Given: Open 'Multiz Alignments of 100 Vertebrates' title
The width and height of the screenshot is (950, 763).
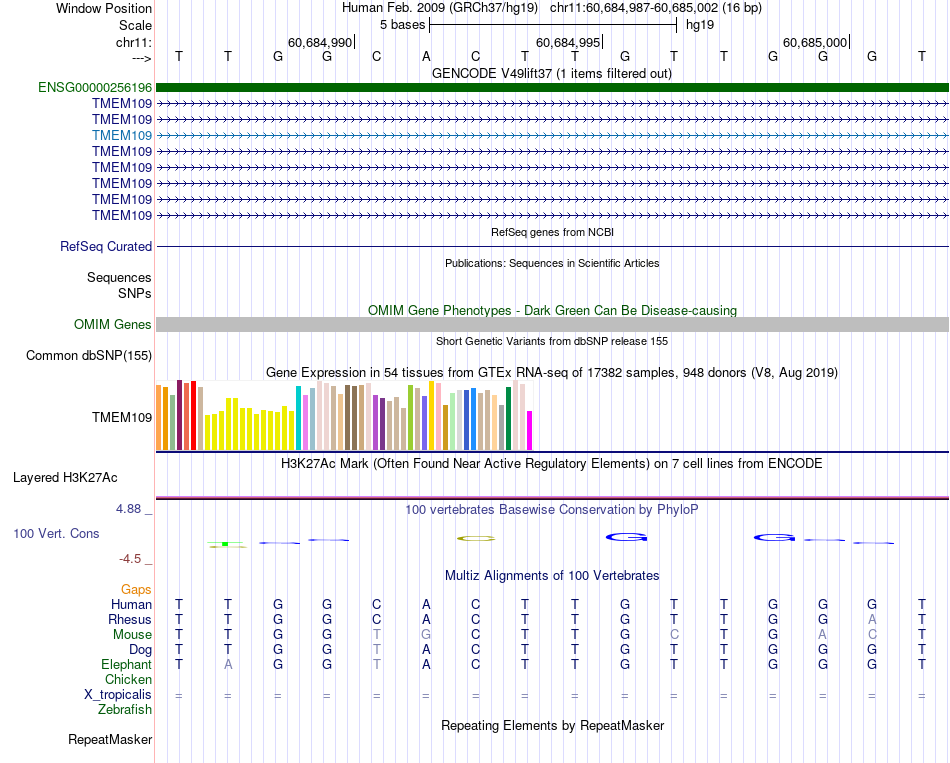Looking at the screenshot, I should coord(552,576).
